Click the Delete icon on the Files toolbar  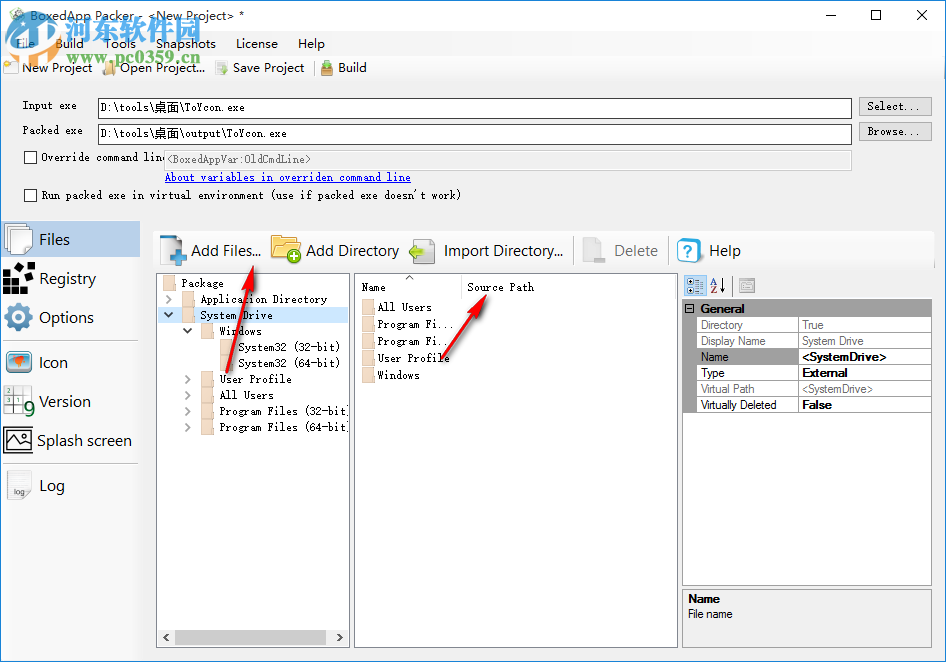(593, 250)
